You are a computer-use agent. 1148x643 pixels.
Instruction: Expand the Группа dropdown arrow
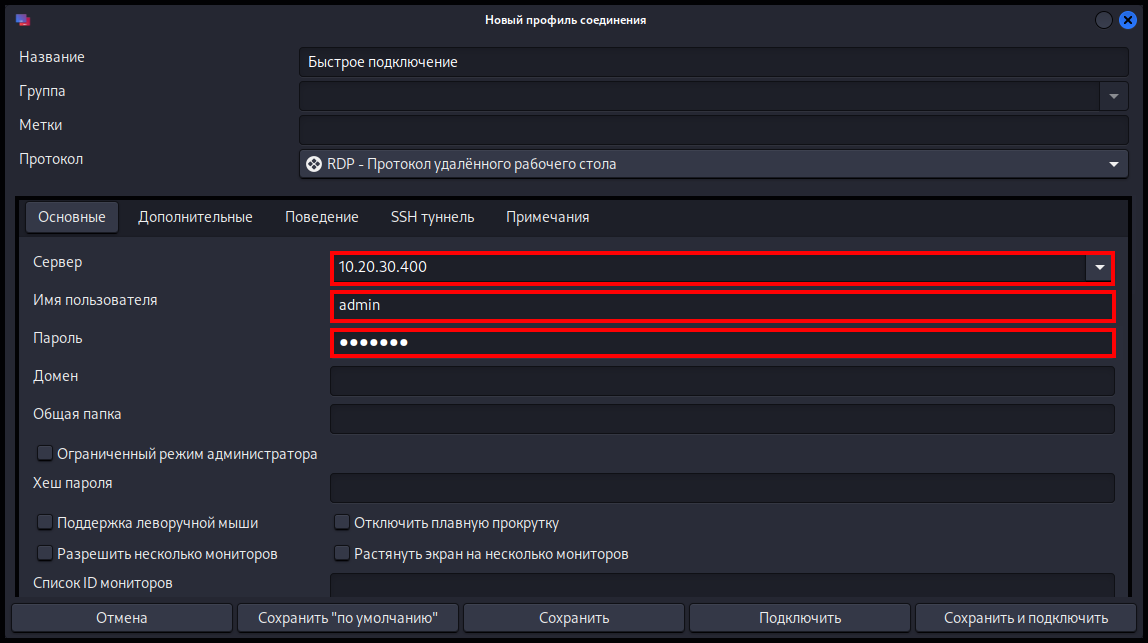[x=1114, y=96]
